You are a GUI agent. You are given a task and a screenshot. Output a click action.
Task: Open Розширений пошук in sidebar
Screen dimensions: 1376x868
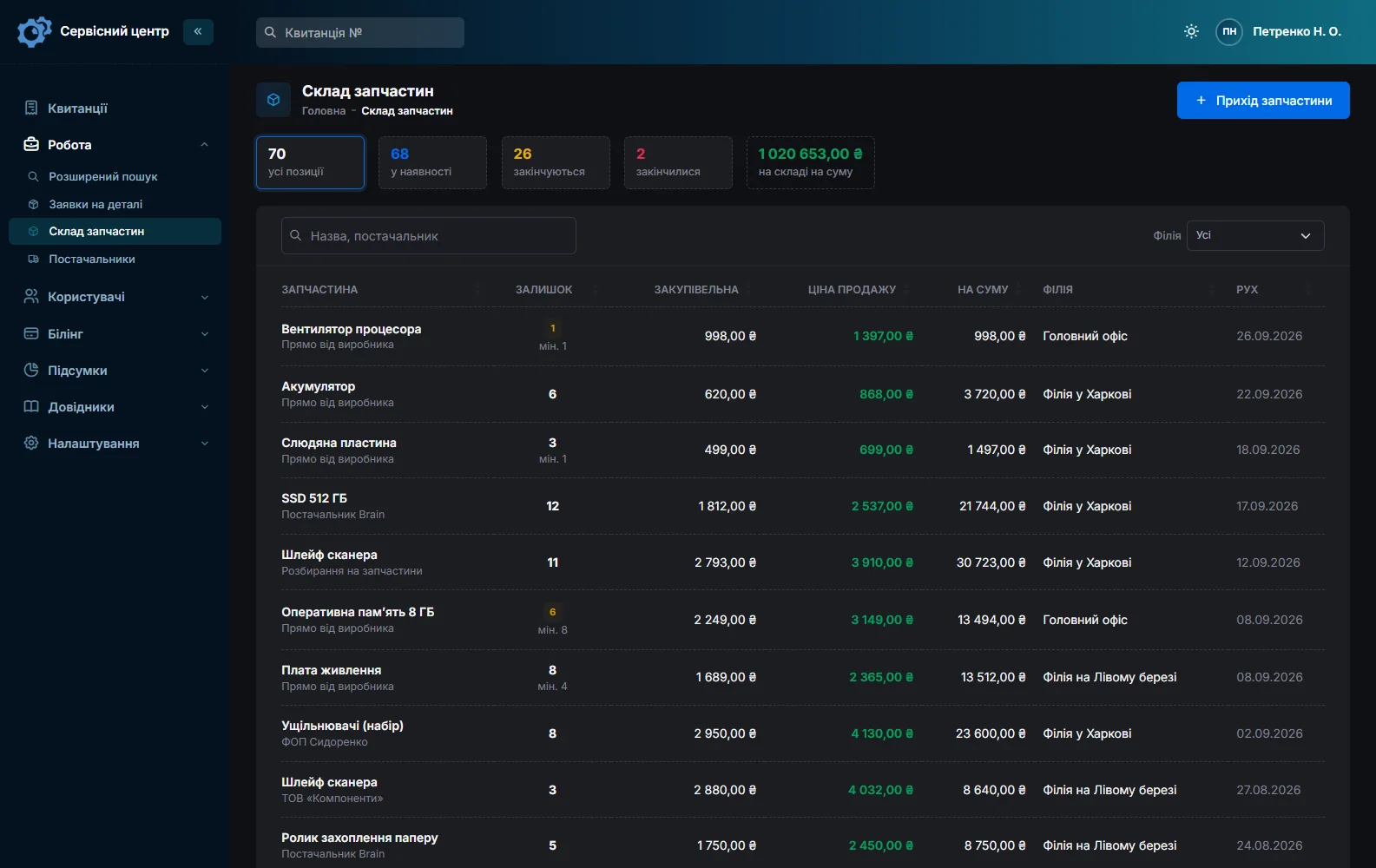(115, 176)
